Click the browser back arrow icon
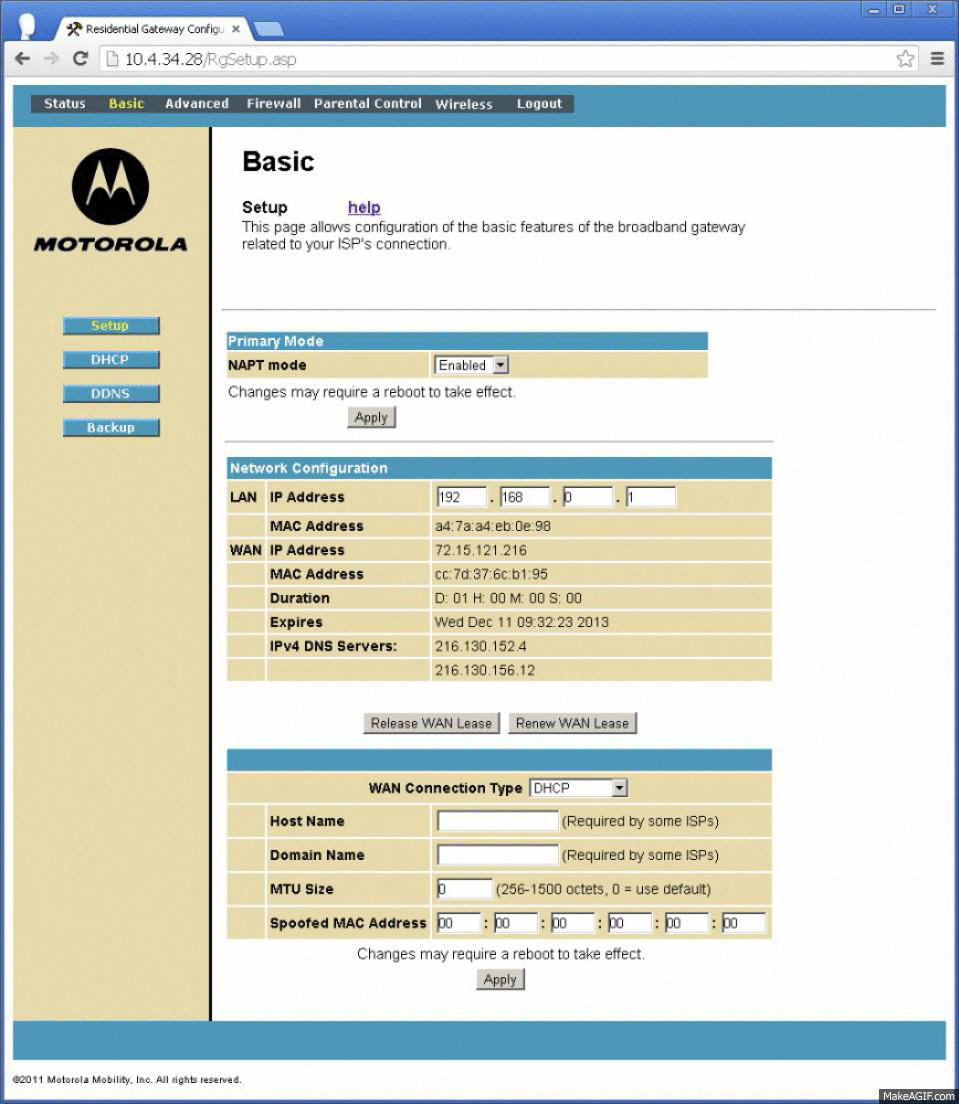959x1104 pixels. 22,59
